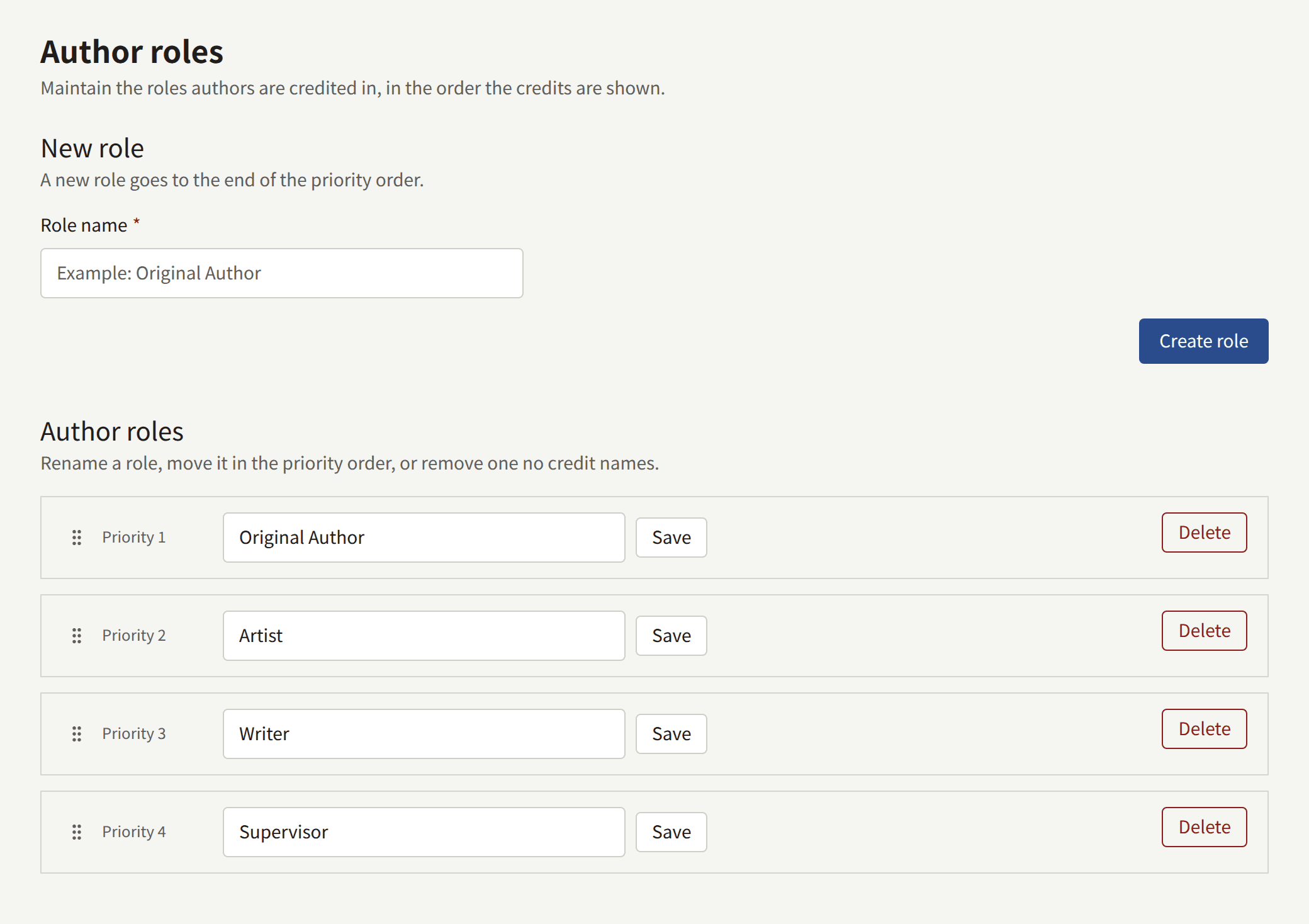Edit the Artist role name field

point(424,636)
